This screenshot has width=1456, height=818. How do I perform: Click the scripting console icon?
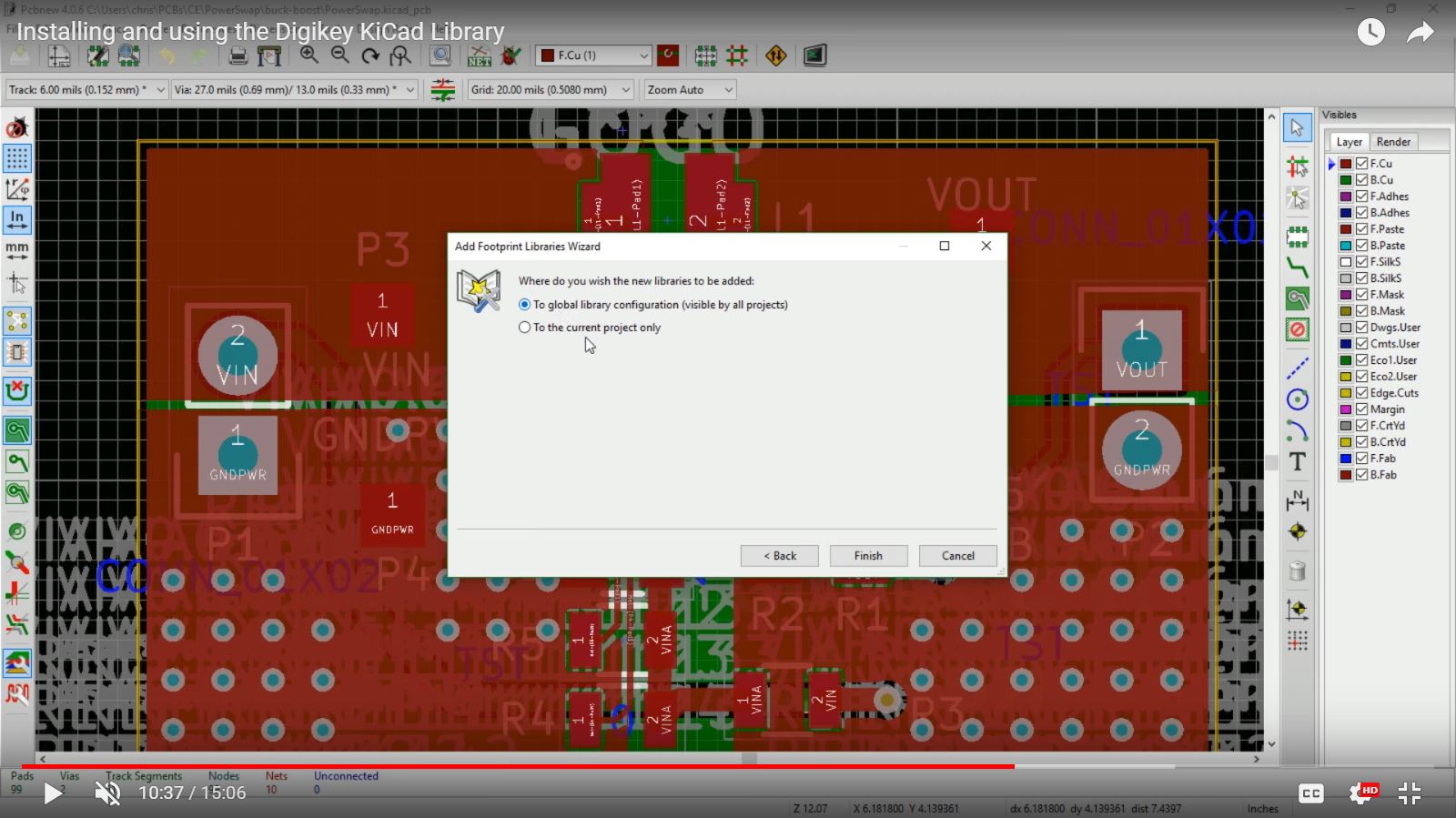click(x=814, y=56)
